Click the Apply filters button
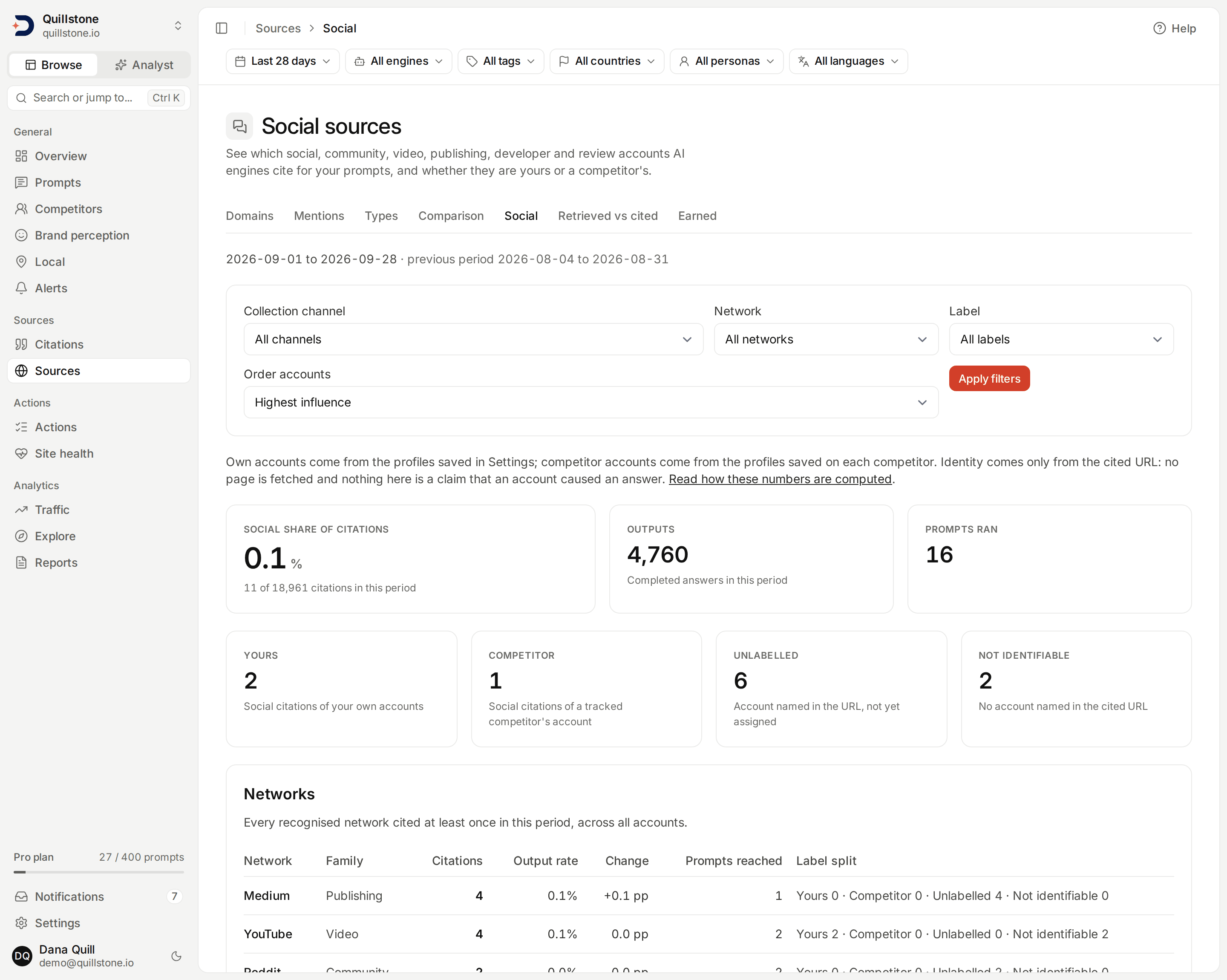The image size is (1227, 980). coord(989,378)
